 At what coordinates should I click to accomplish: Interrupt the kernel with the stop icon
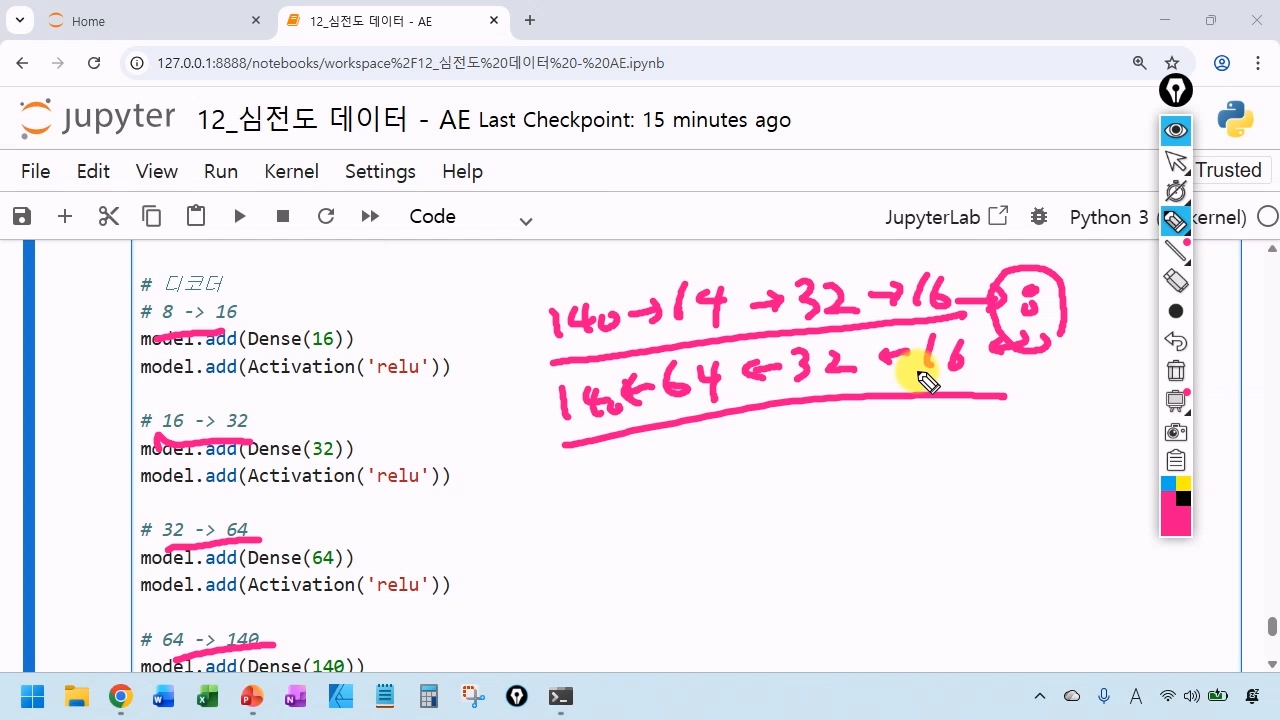[283, 216]
